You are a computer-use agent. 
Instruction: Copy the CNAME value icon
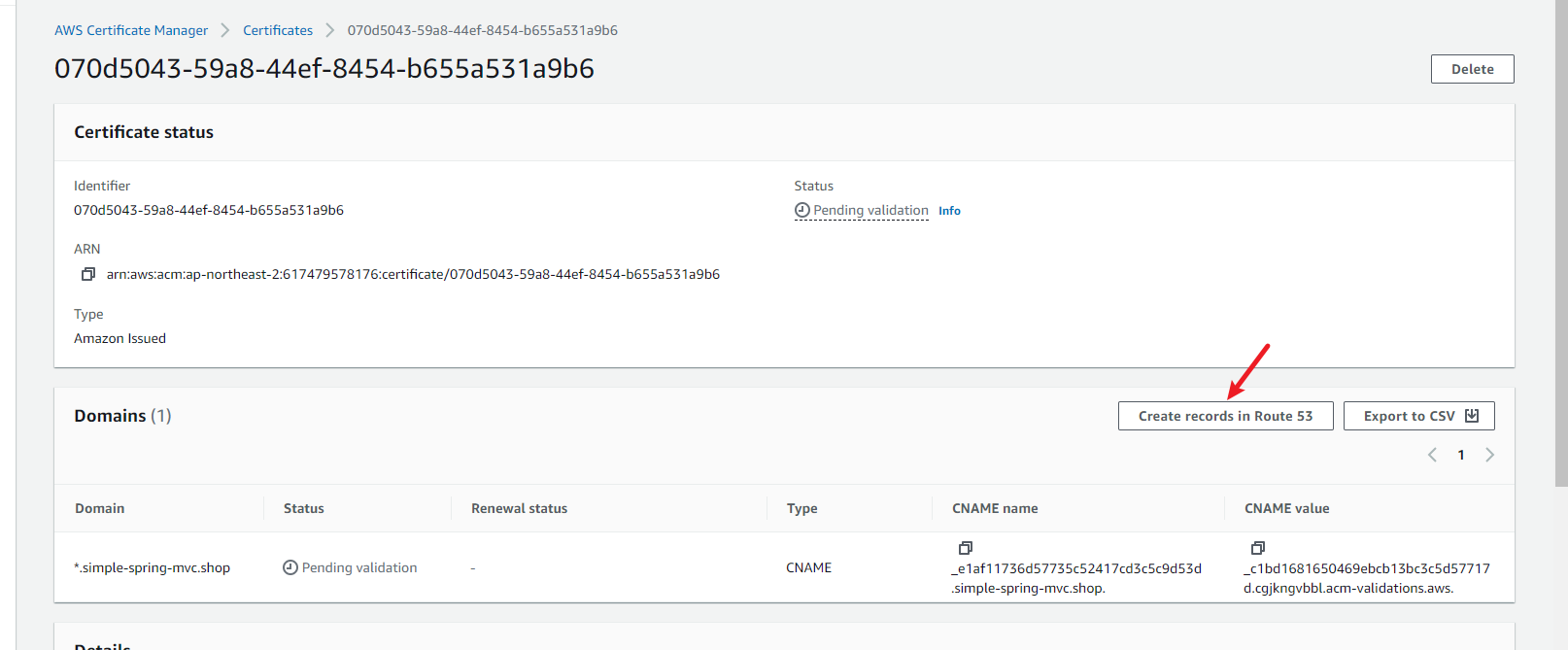pyautogui.click(x=1258, y=548)
